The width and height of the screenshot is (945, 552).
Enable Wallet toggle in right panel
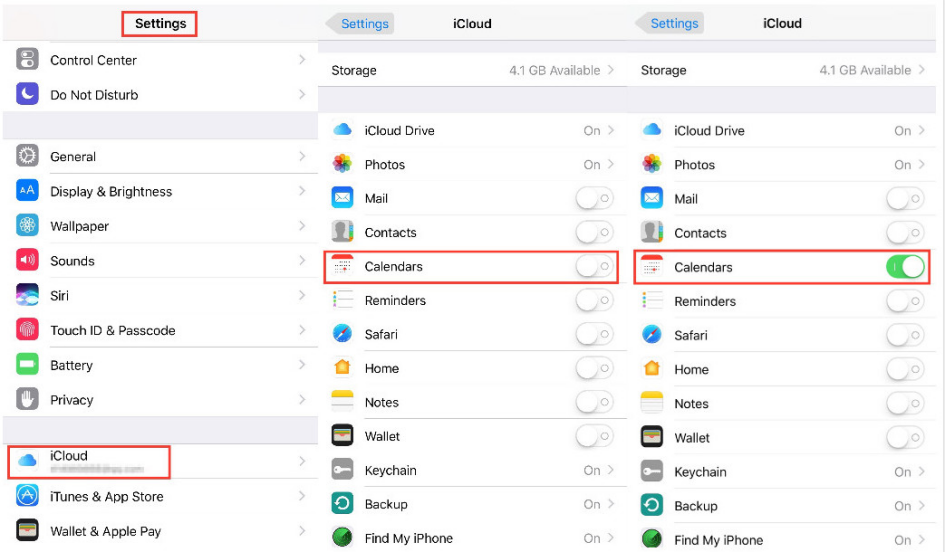point(905,438)
